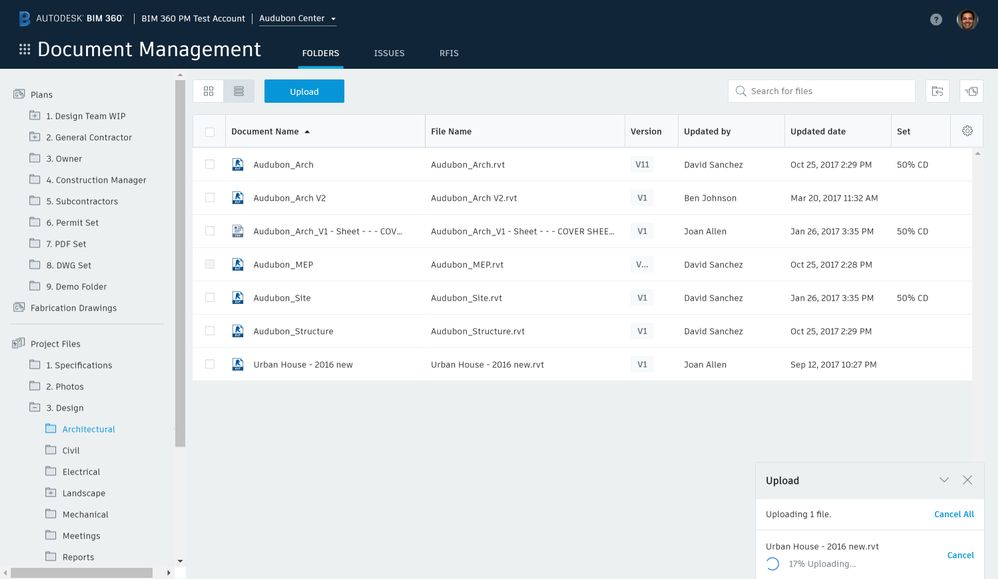
Task: Open the FOLDERS tab
Action: tap(320, 53)
